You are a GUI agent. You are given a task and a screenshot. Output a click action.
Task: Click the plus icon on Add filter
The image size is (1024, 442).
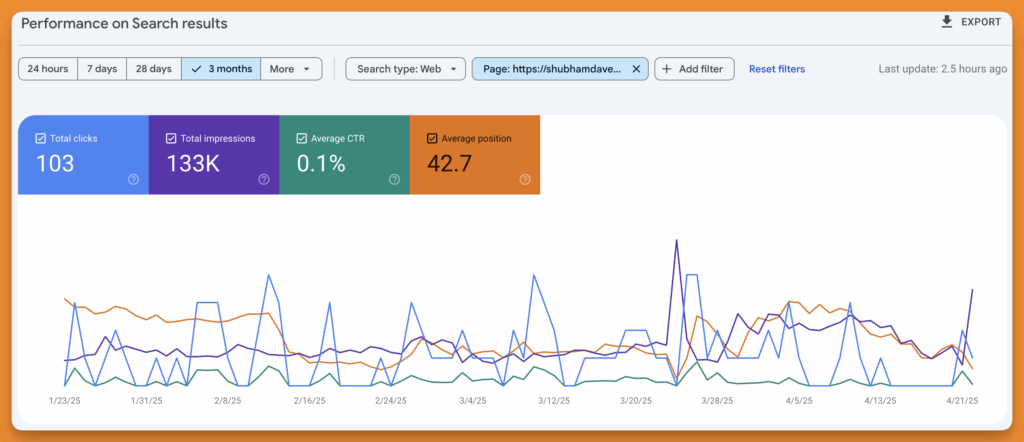(667, 69)
